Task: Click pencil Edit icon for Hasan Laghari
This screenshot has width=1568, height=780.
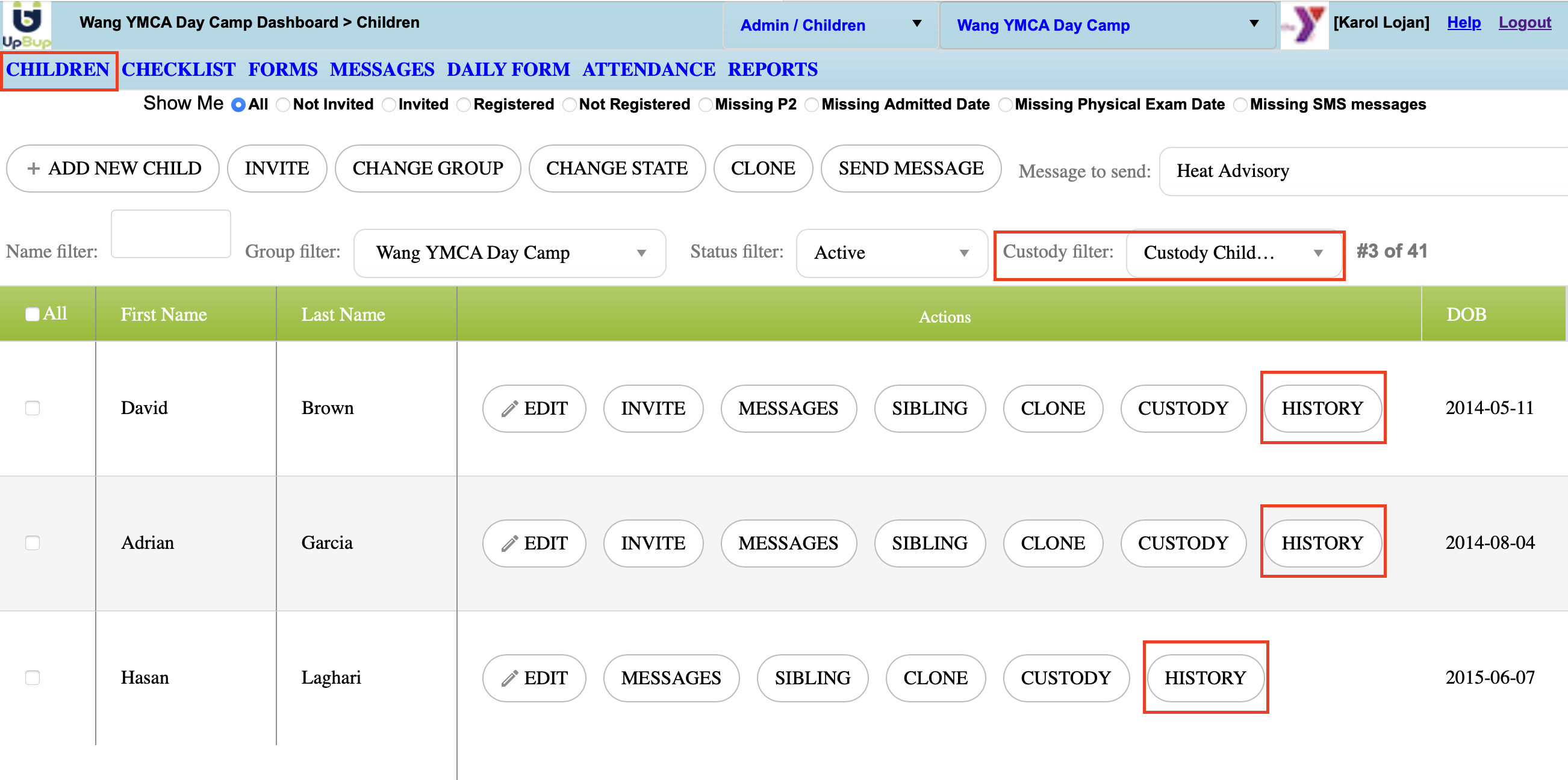Action: 509,678
